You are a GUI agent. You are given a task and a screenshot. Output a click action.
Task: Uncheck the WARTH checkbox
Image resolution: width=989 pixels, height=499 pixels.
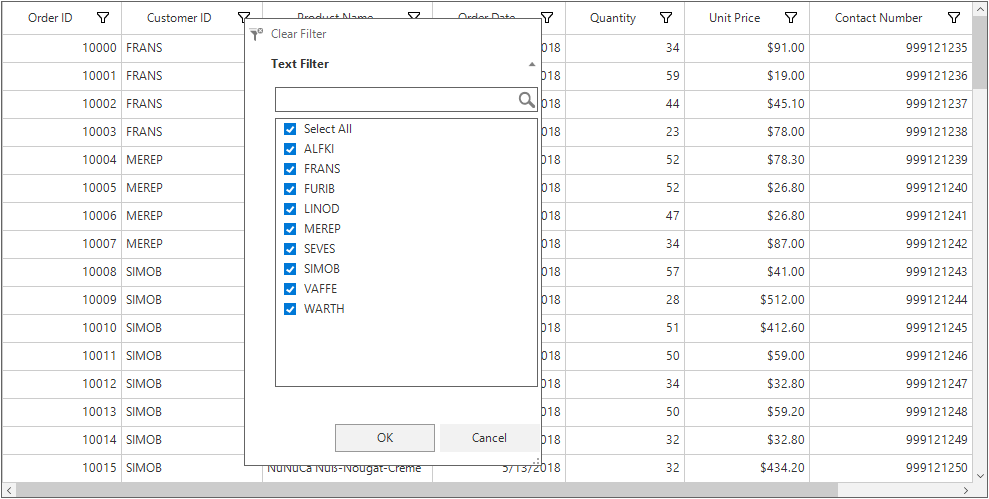tap(290, 309)
